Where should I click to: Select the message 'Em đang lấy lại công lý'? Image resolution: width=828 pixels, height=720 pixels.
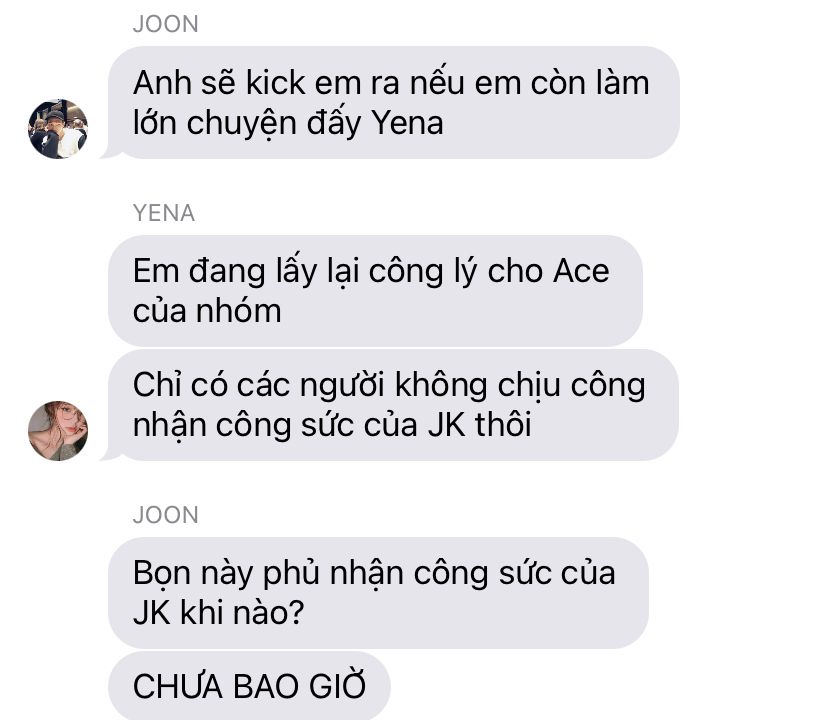(375, 291)
